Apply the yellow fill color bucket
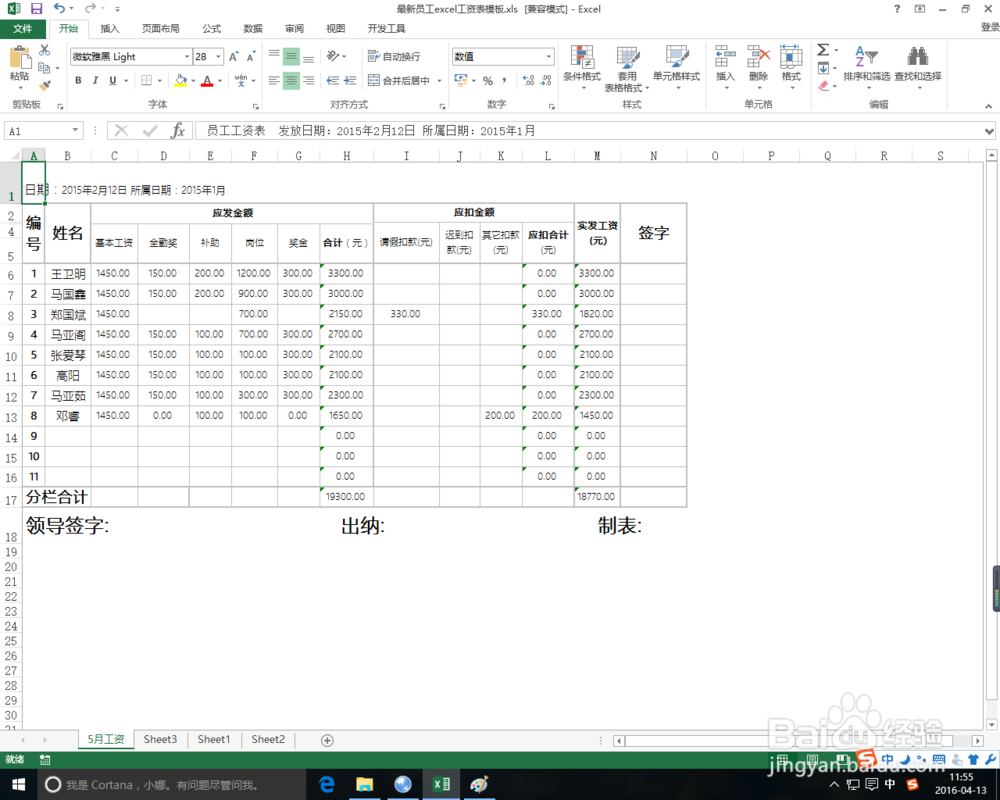The width and height of the screenshot is (1000, 800). (180, 80)
